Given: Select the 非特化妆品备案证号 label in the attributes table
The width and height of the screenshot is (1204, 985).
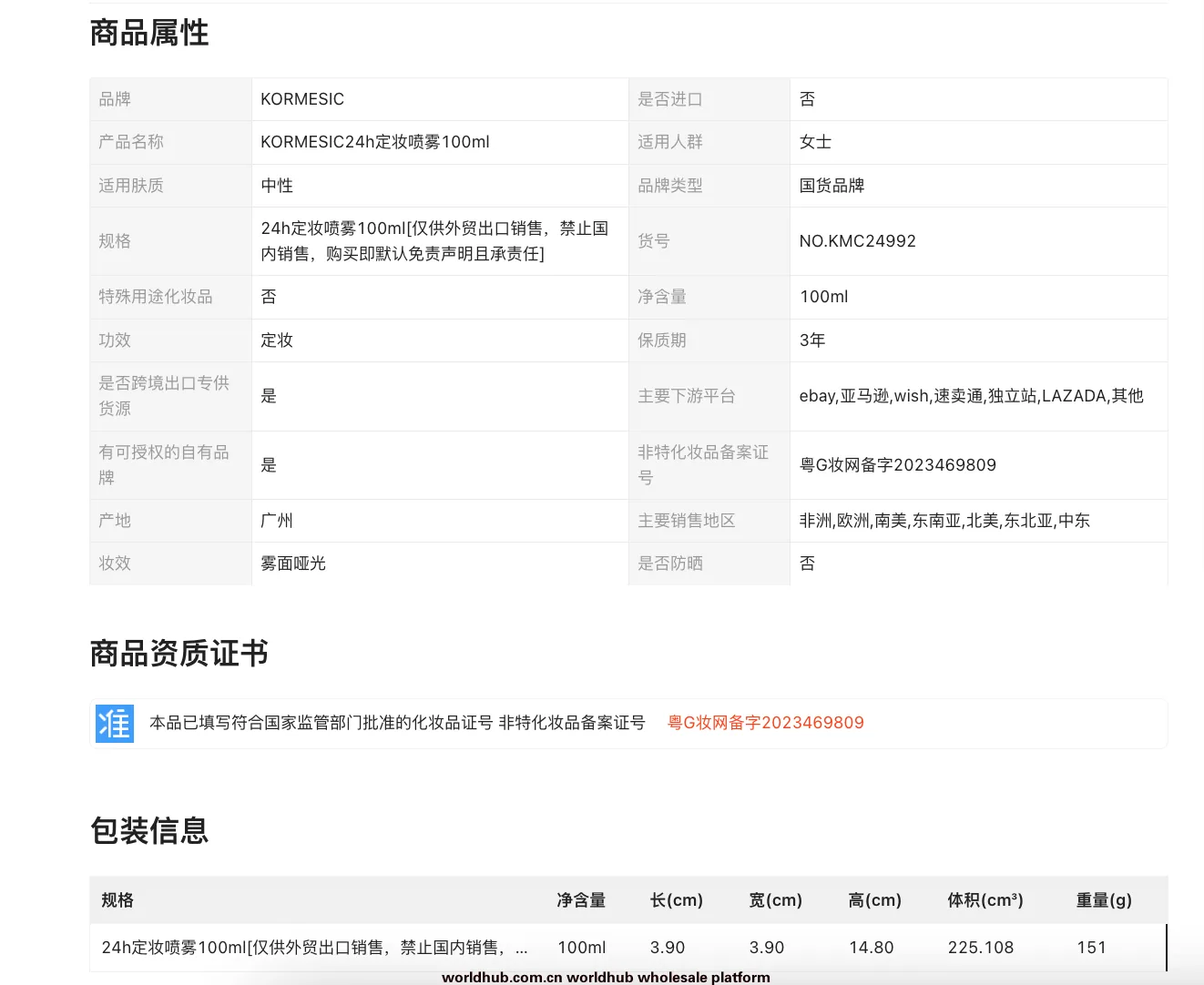Looking at the screenshot, I should (x=703, y=465).
